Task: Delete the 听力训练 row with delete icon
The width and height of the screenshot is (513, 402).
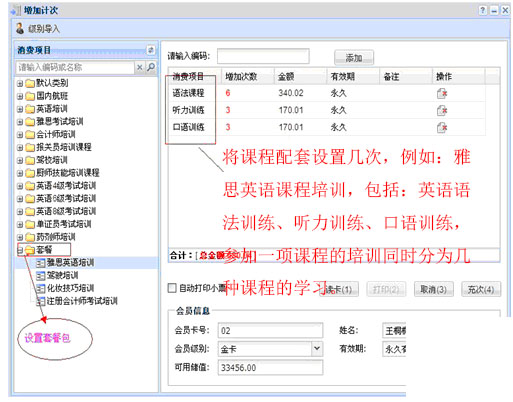Action: (442, 110)
